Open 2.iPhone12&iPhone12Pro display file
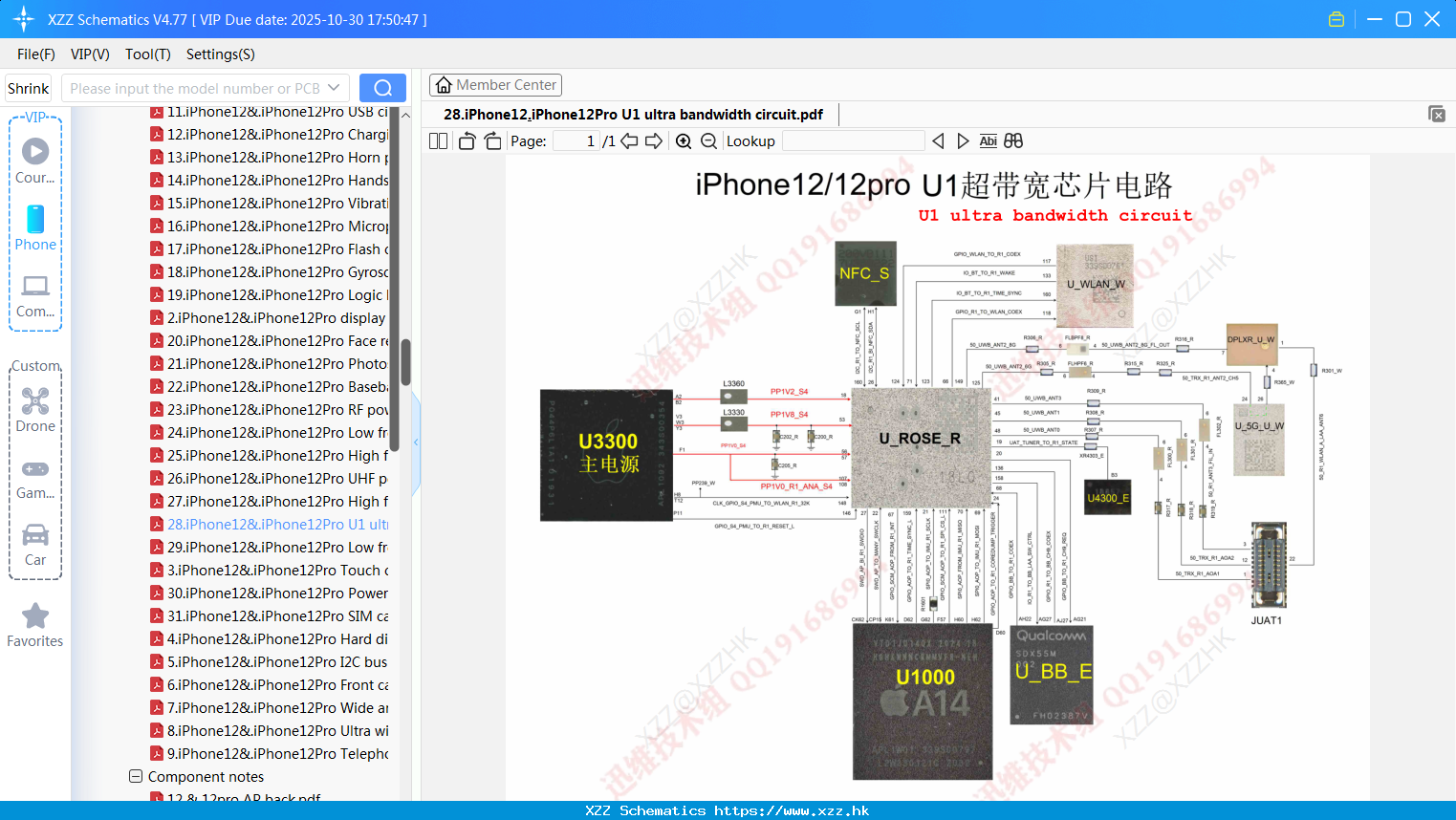 pyautogui.click(x=270, y=318)
